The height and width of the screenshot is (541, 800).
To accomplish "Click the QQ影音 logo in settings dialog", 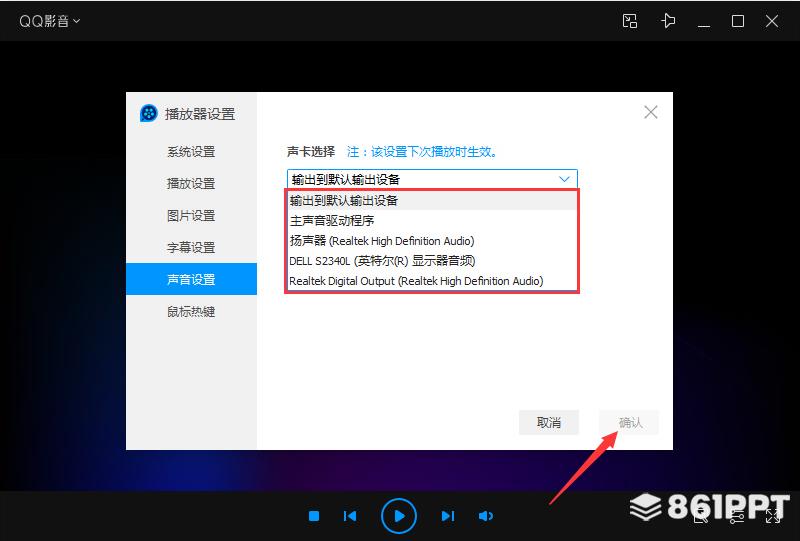I will click(148, 113).
